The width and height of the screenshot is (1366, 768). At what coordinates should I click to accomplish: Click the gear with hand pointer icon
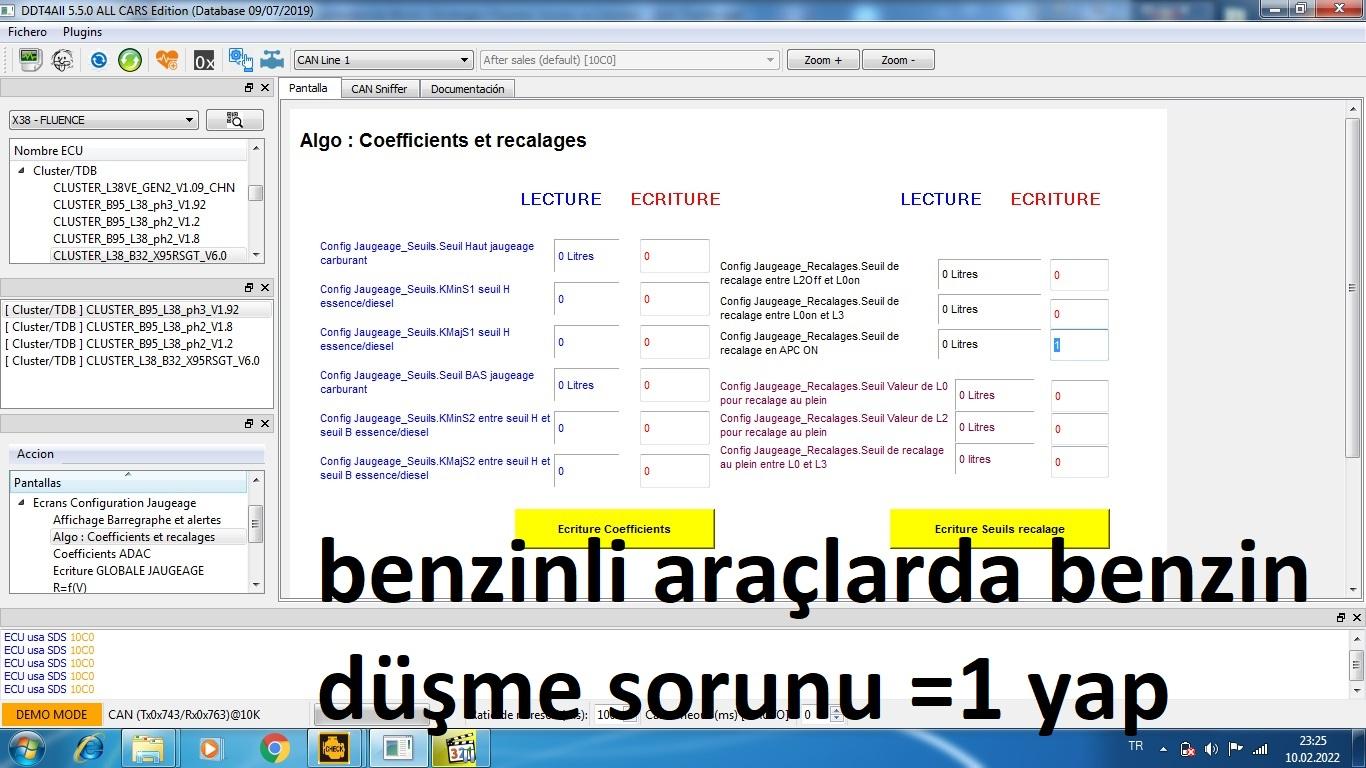tap(240, 60)
